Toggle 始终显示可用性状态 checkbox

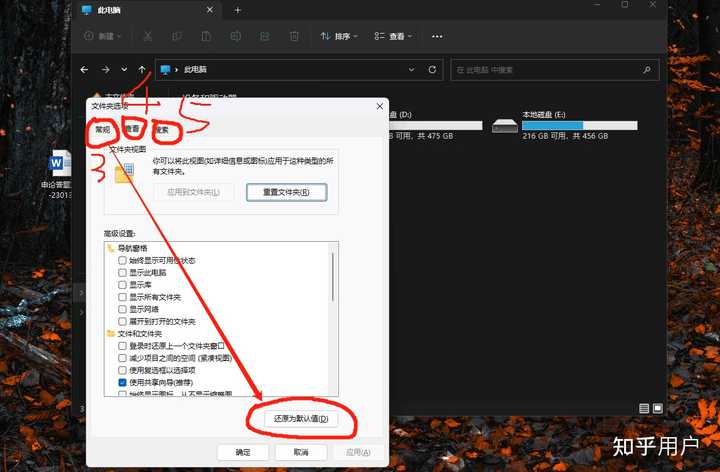tap(122, 260)
